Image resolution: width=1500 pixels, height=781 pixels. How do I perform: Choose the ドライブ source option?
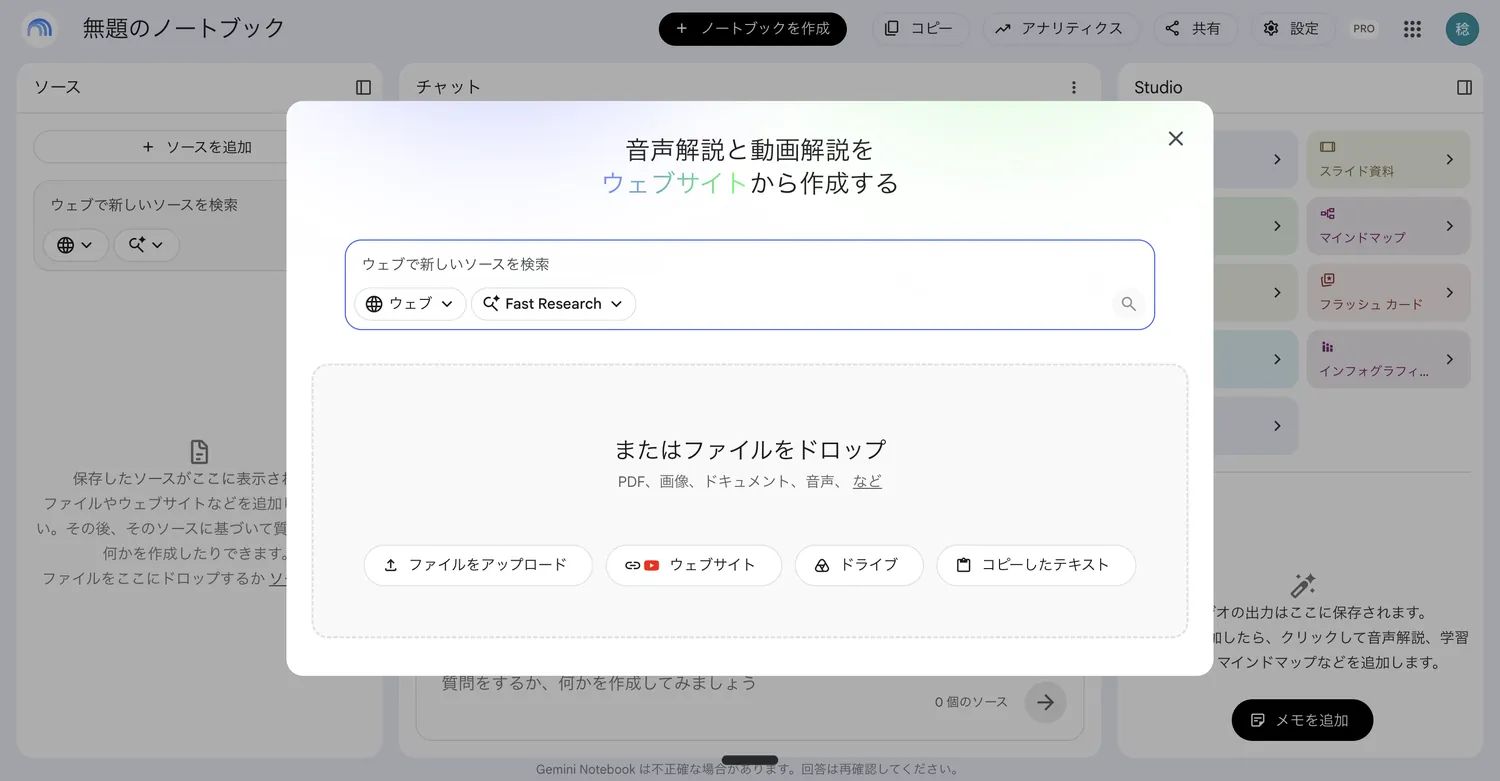(x=858, y=565)
